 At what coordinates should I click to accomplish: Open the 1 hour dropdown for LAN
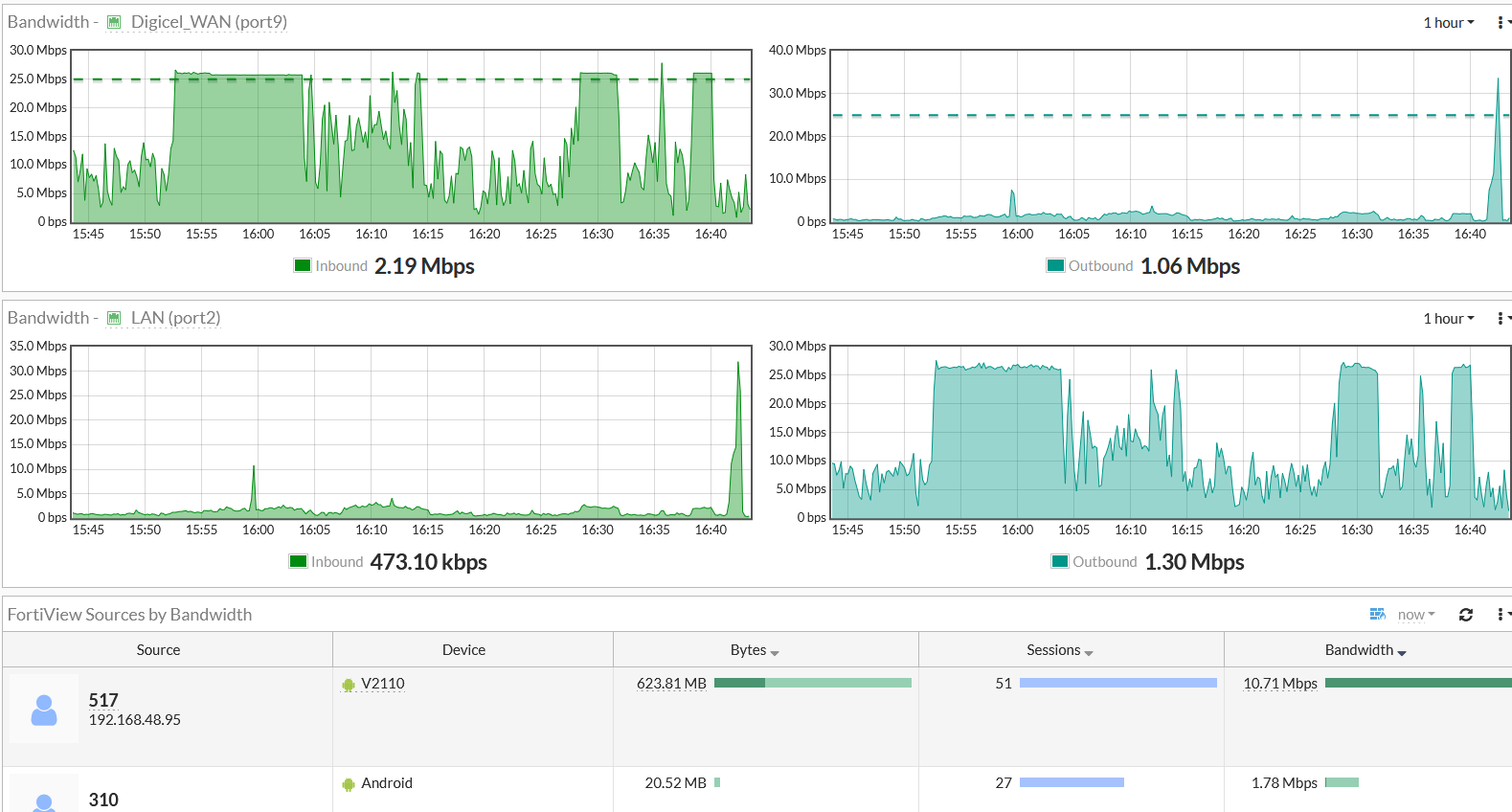pos(1449,318)
